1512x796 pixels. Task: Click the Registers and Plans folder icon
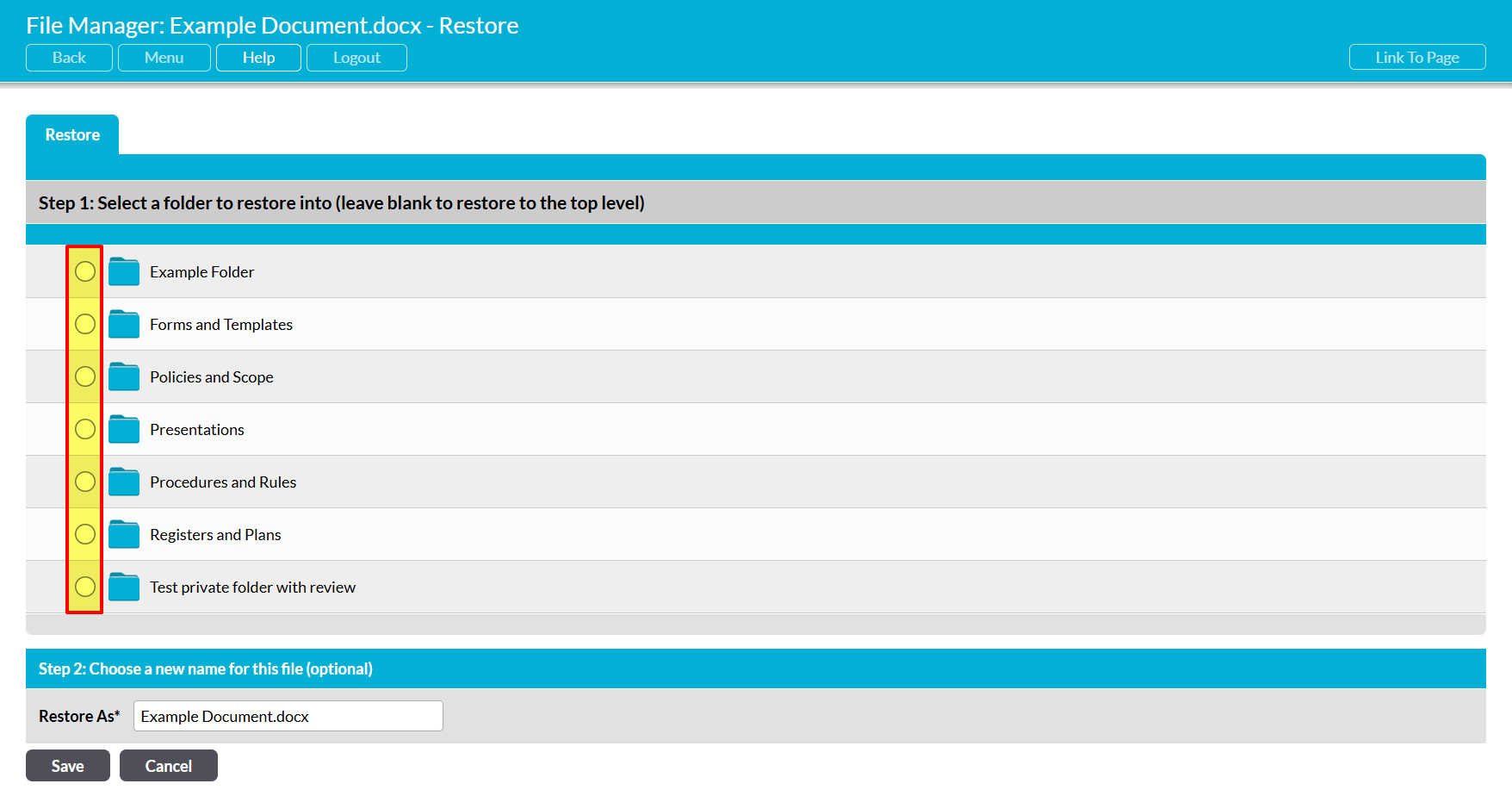pyautogui.click(x=124, y=535)
